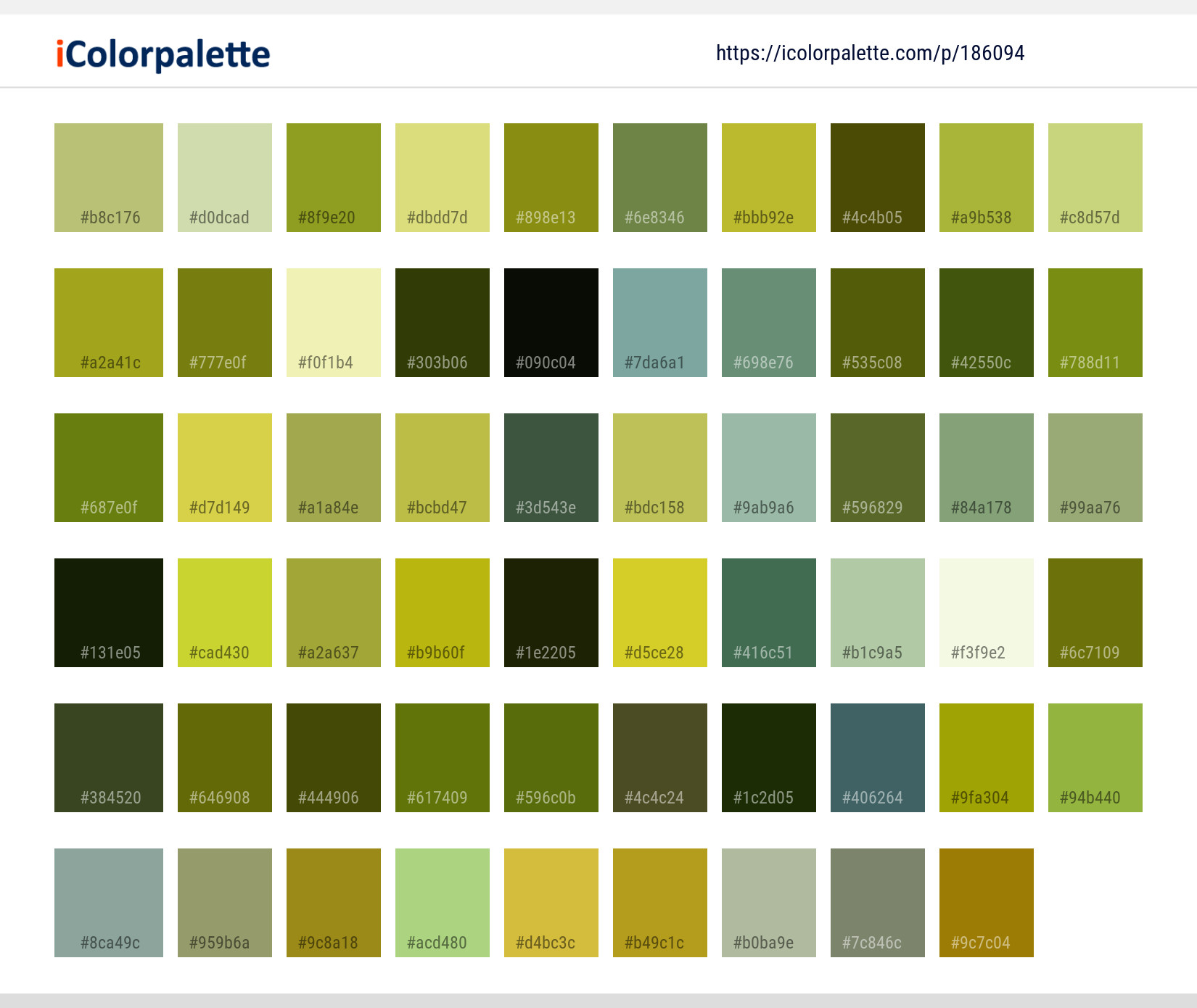
Task: Choose the #d4bc3c swatch
Action: point(551,903)
